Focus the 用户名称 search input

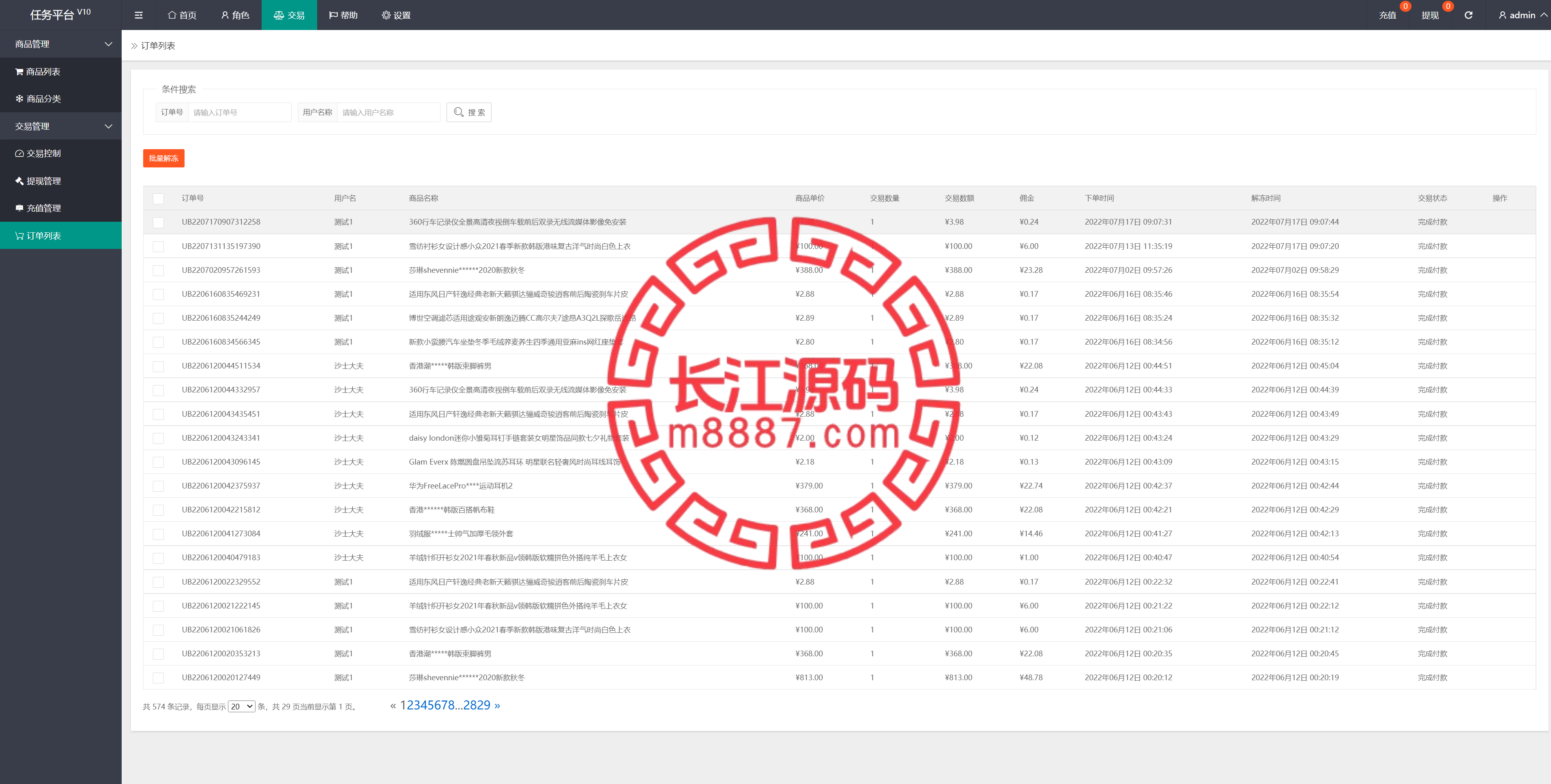(x=388, y=113)
